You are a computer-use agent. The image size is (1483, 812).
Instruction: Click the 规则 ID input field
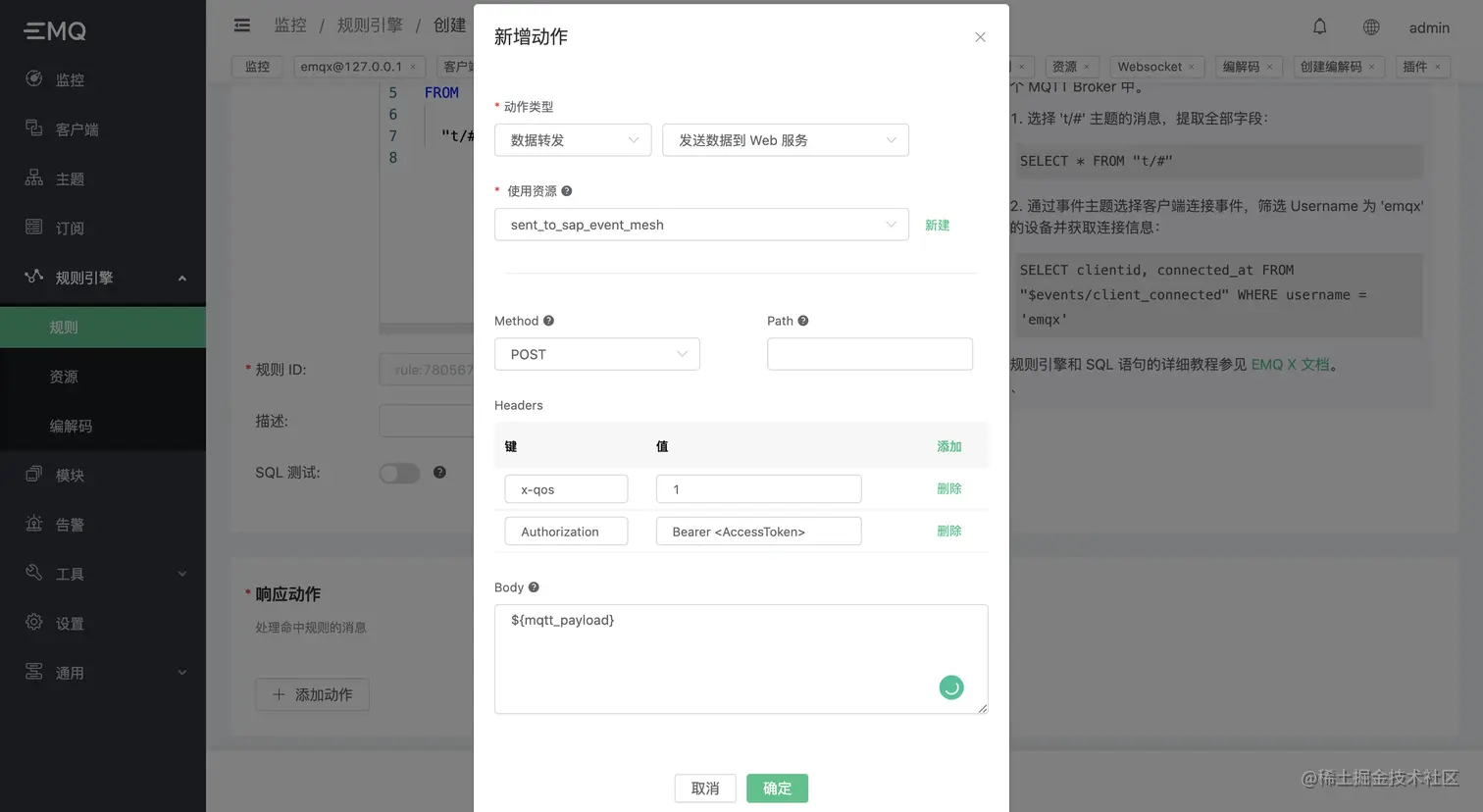click(427, 370)
